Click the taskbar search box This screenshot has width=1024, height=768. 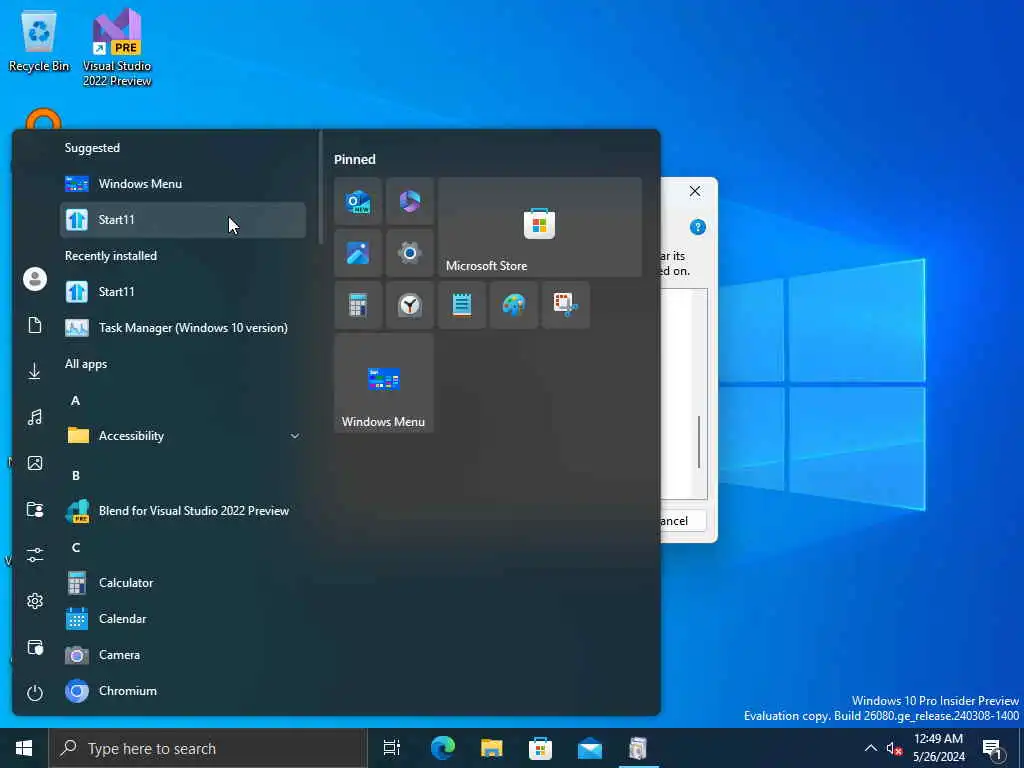coord(208,748)
